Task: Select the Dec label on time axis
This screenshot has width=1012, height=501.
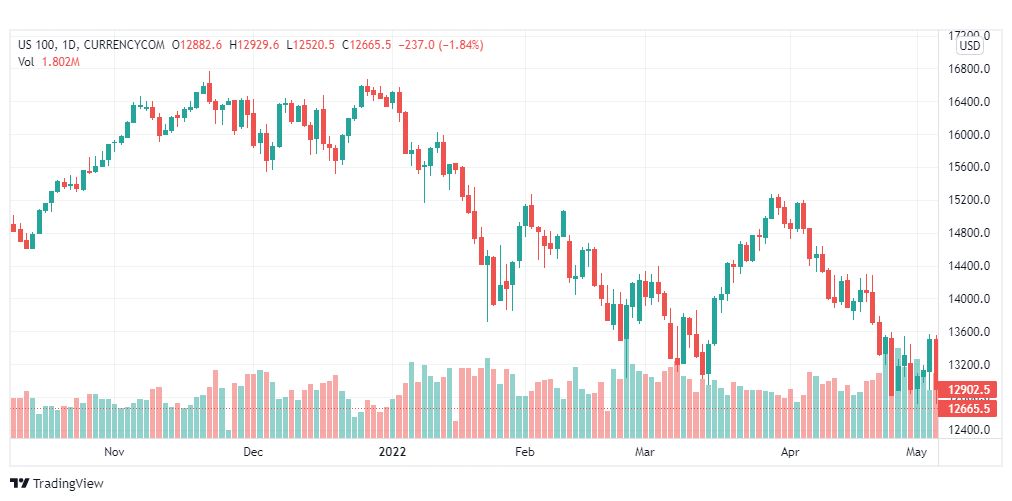Action: click(253, 452)
